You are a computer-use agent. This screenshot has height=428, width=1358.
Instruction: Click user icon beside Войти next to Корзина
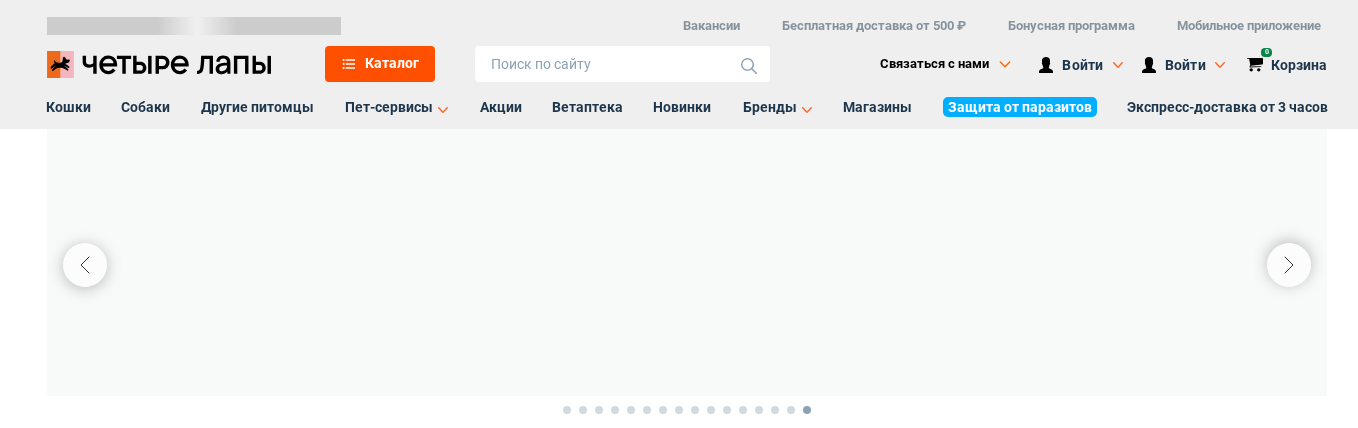(x=1149, y=65)
